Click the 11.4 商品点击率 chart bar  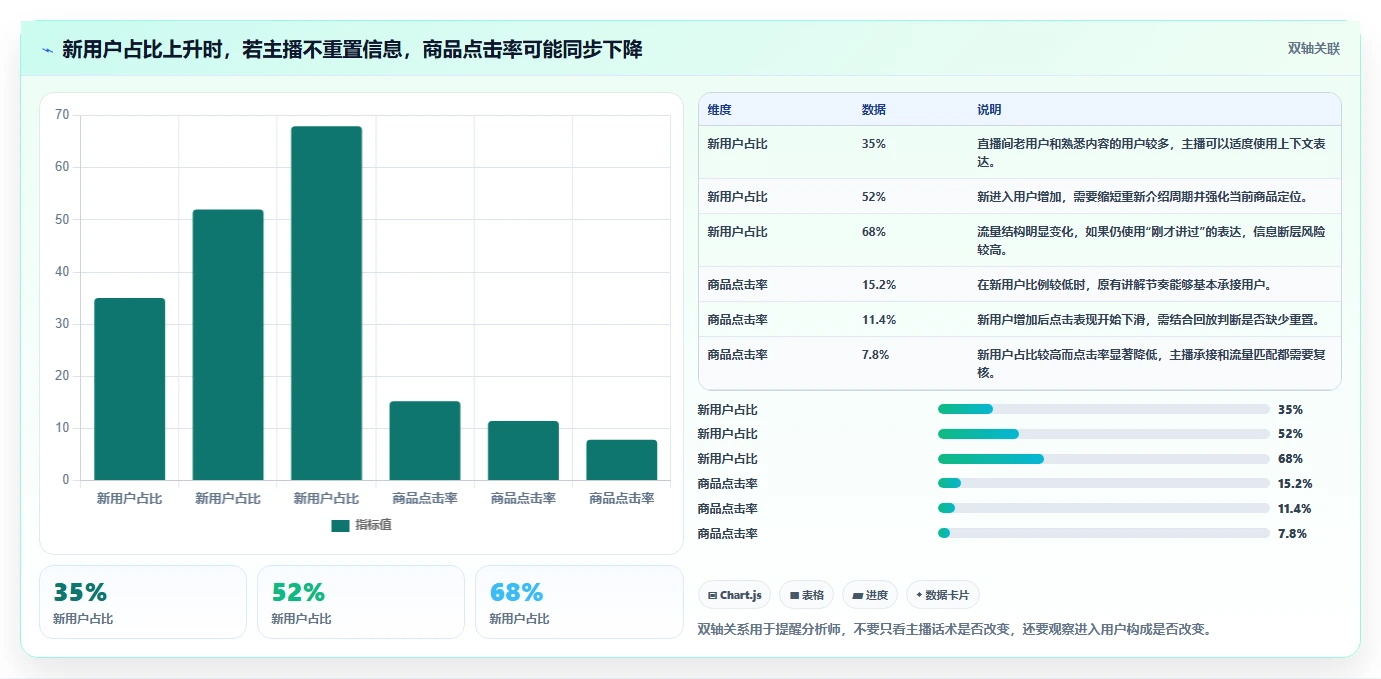tap(523, 451)
